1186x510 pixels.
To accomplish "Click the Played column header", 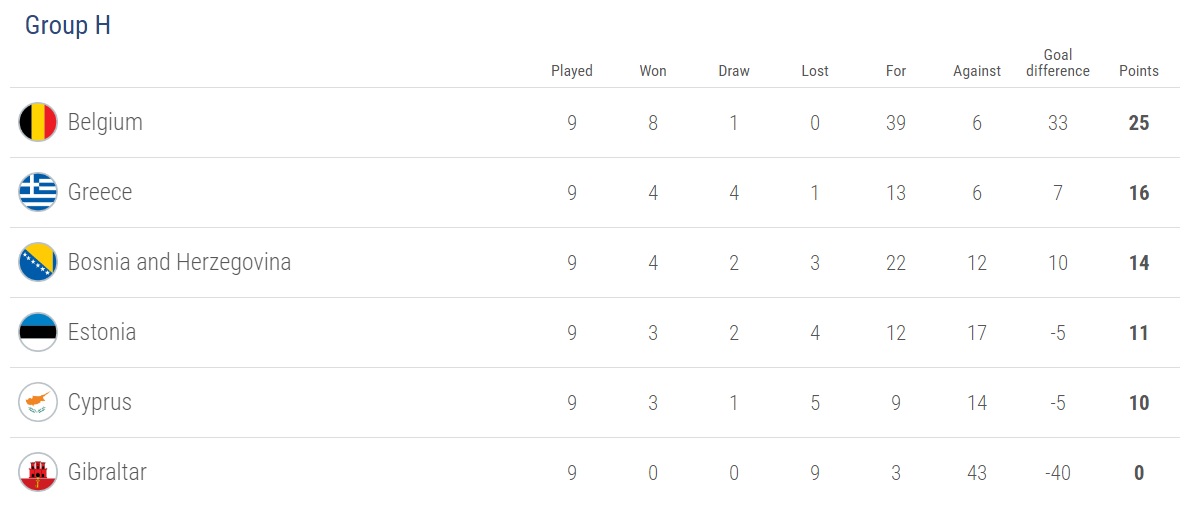I will tap(572, 71).
